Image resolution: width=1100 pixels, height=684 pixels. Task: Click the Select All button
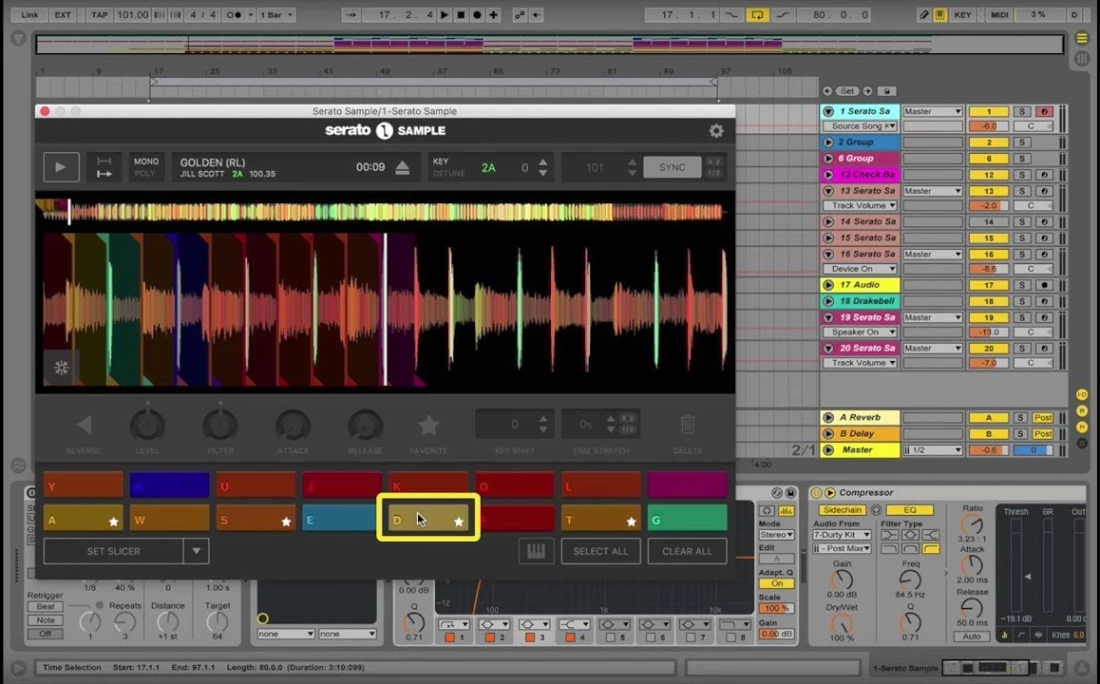[600, 551]
